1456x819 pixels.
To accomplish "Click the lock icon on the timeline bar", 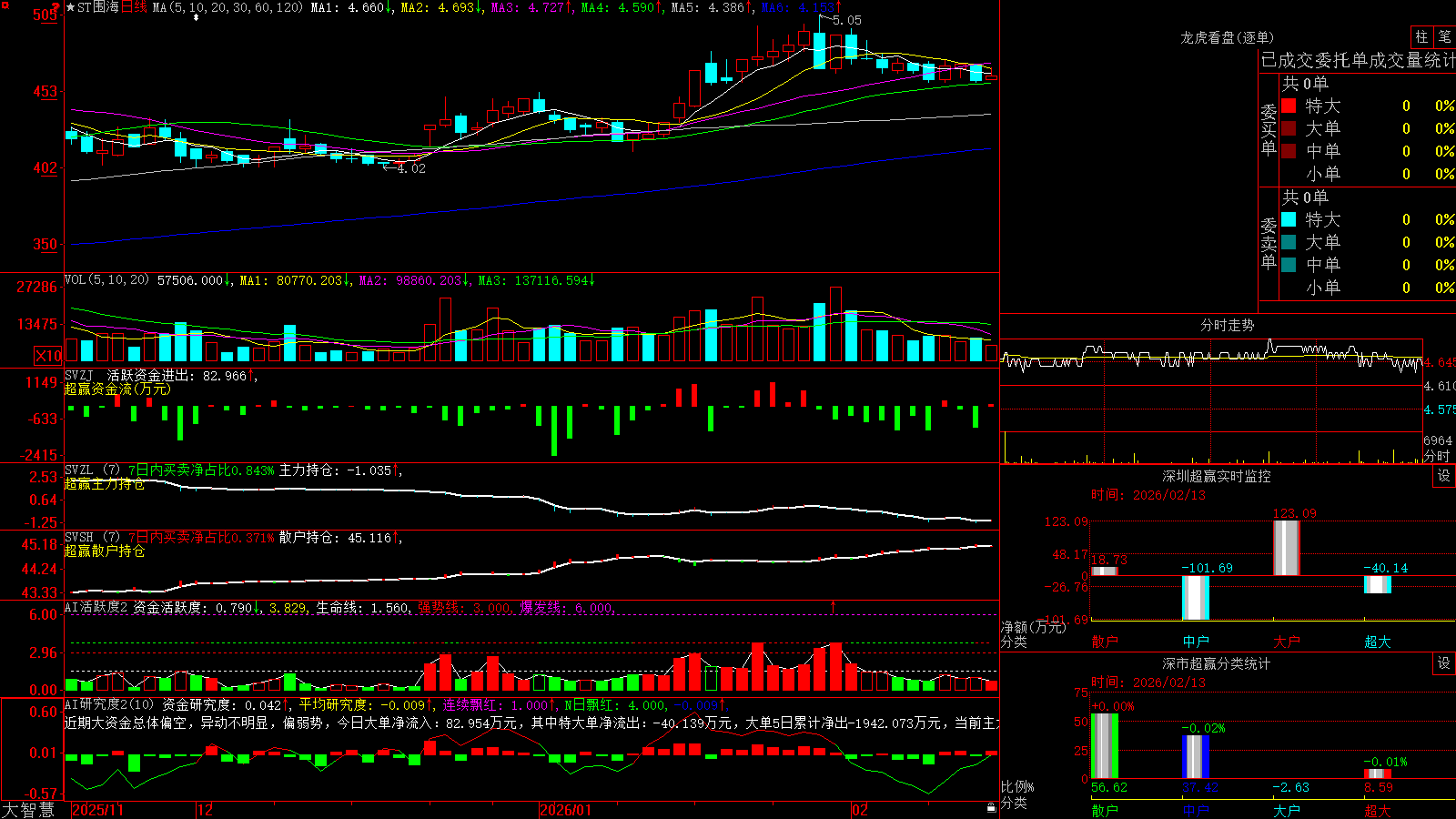I will 991,808.
